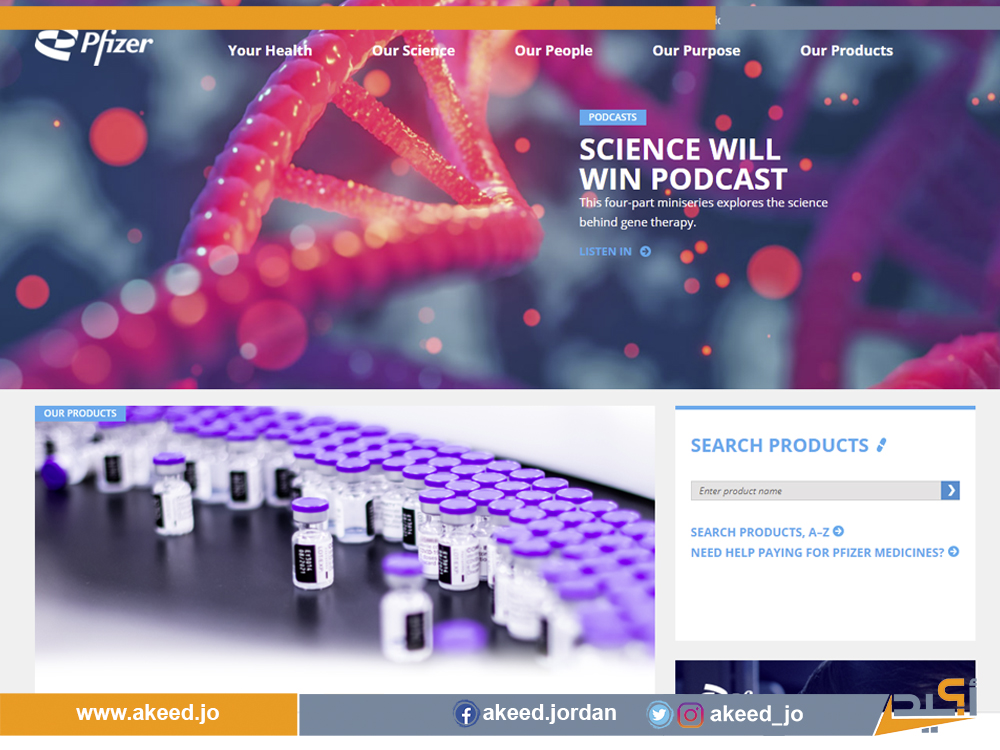Click the arrow icon after Search Products A-Z
Viewport: 1000px width, 750px height.
point(839,531)
